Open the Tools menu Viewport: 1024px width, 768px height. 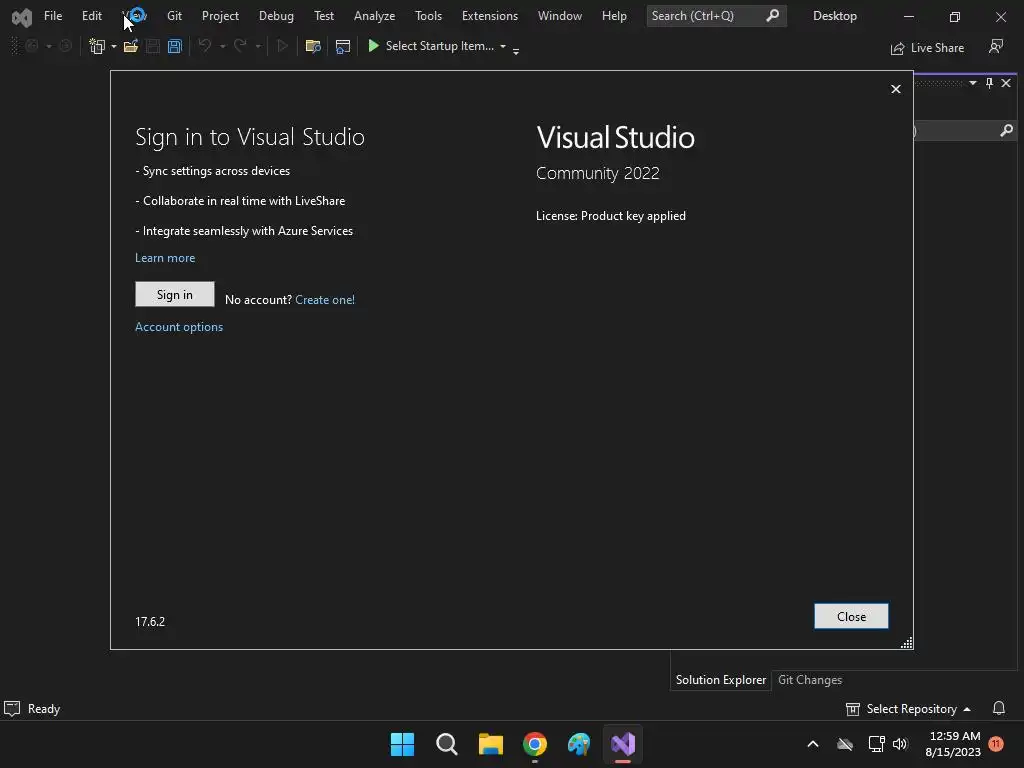(x=428, y=16)
